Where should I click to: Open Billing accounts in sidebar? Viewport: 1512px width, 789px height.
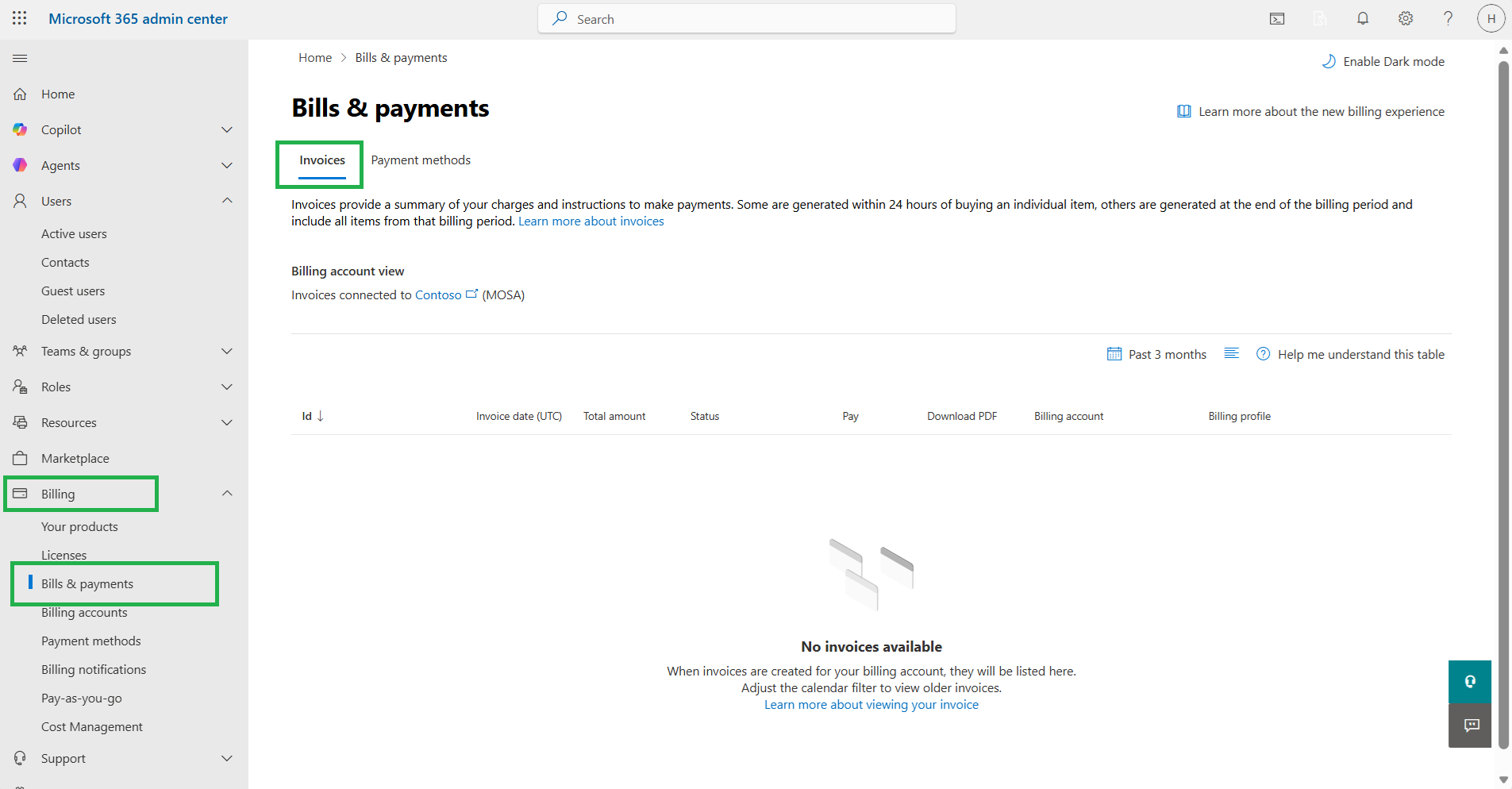(84, 612)
